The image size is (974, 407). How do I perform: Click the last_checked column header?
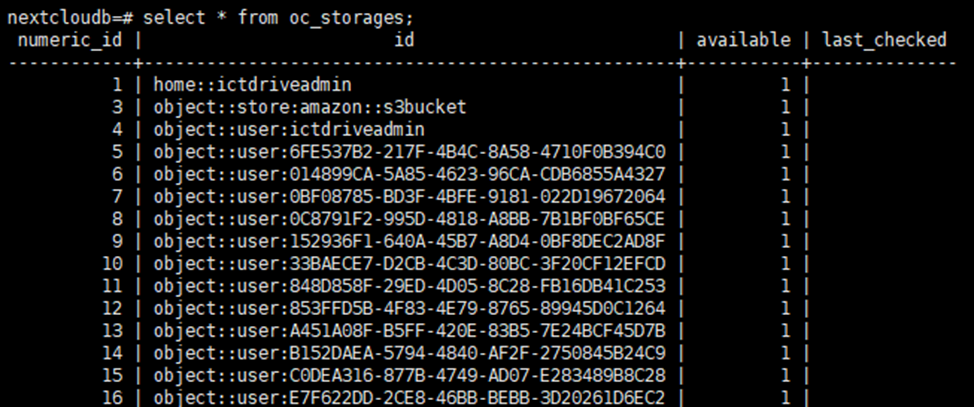pos(883,40)
